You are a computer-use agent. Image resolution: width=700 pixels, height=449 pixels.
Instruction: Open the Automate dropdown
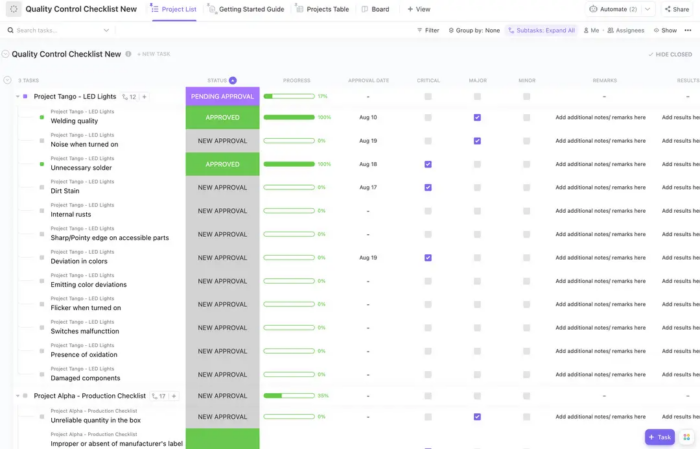click(648, 9)
